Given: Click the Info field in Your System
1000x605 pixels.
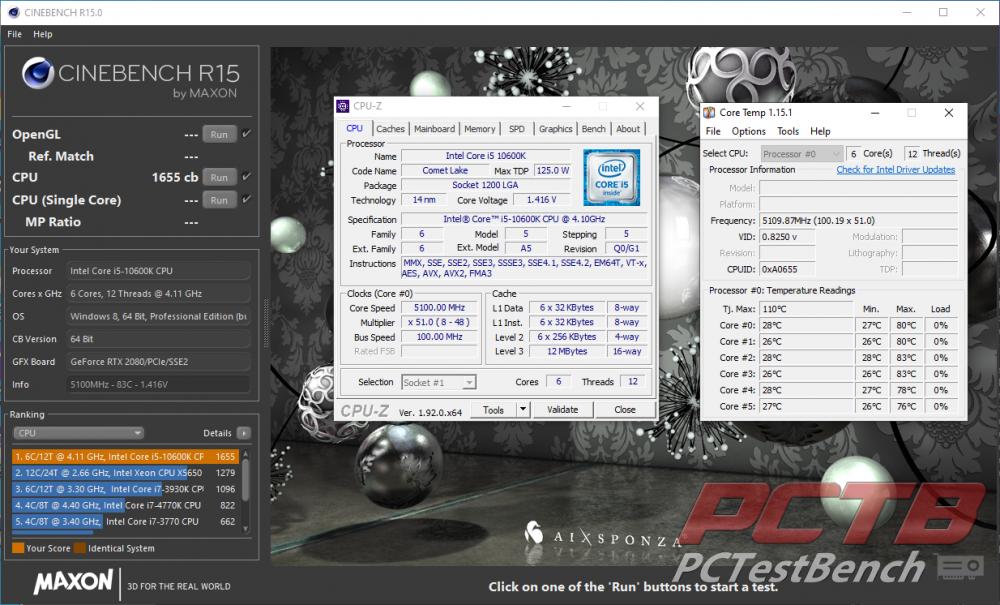Looking at the screenshot, I should (x=158, y=384).
